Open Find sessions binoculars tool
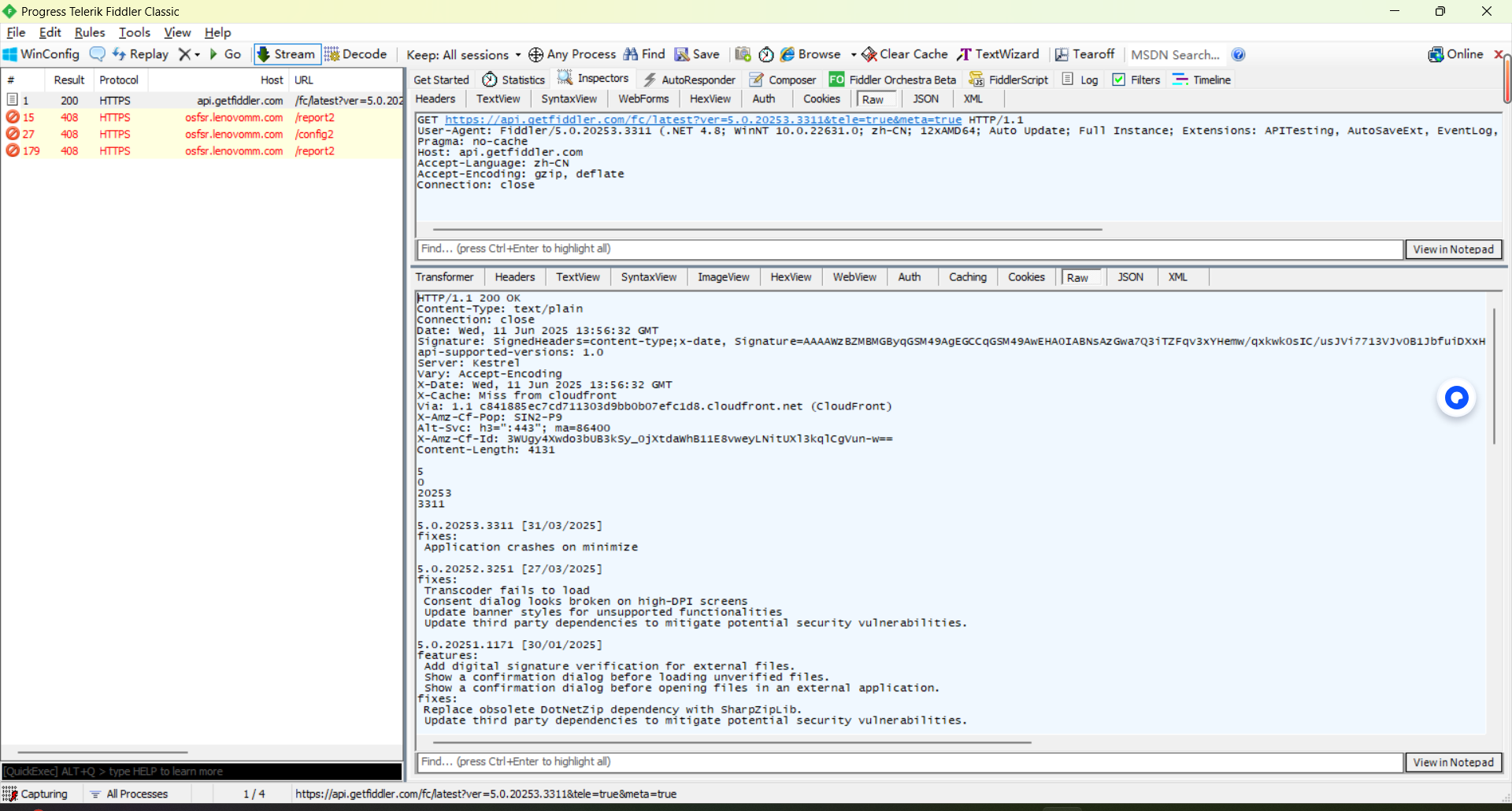This screenshot has width=1512, height=811. point(644,54)
